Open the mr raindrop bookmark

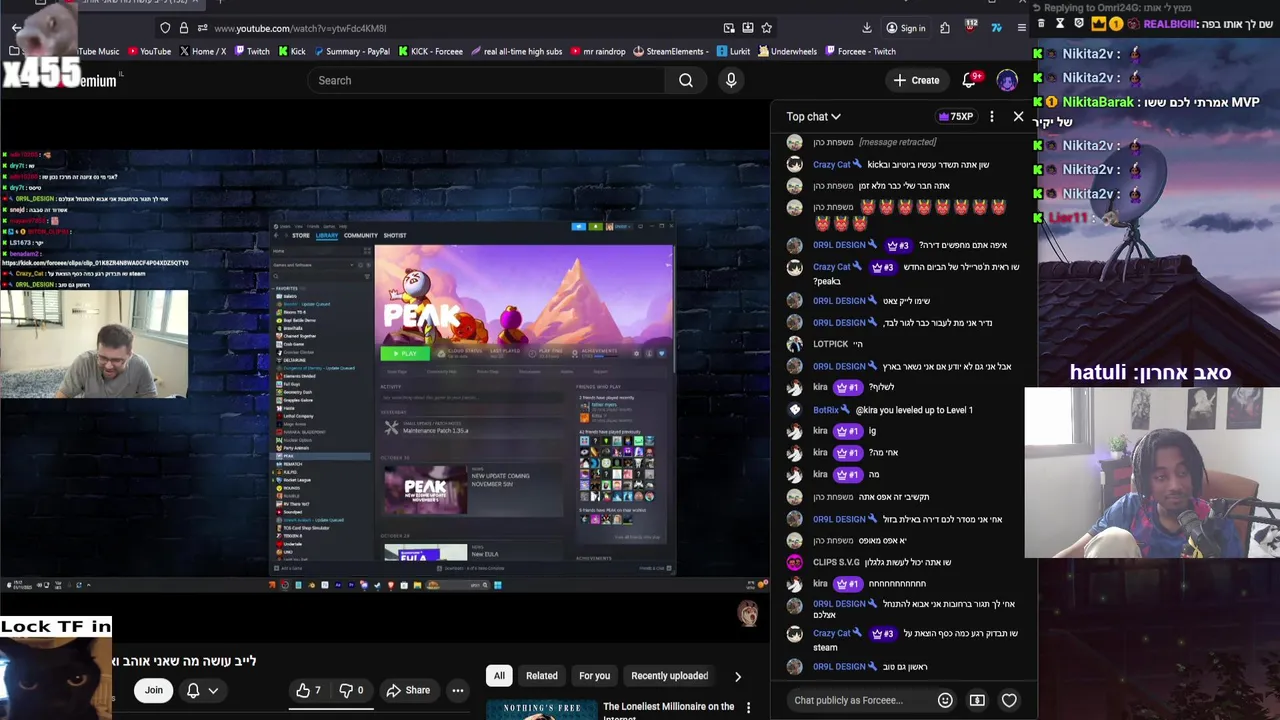pyautogui.click(x=598, y=51)
